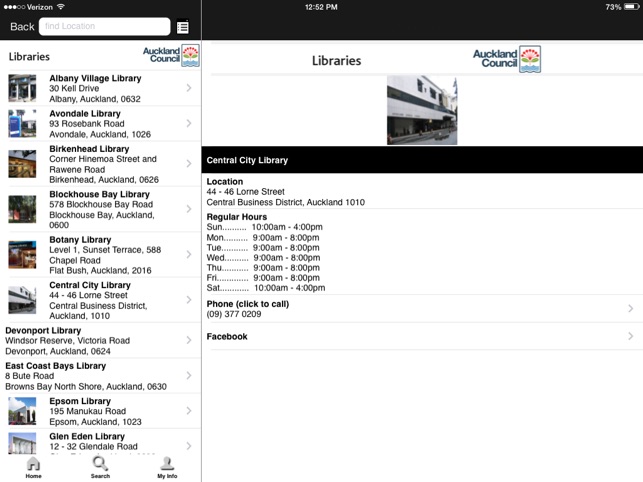Open Albany Village Library thumbnail
643x482 pixels.
point(22,88)
